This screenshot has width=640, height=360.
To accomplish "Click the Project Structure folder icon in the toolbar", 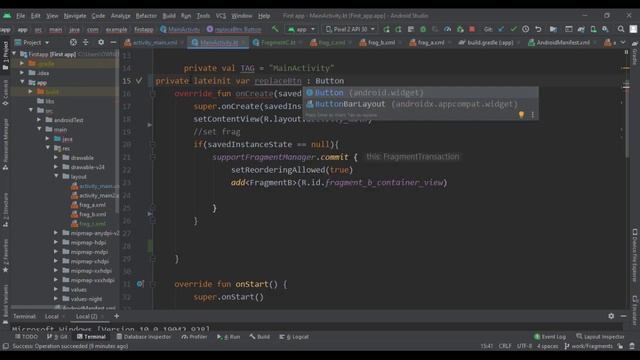I will [x=553, y=29].
